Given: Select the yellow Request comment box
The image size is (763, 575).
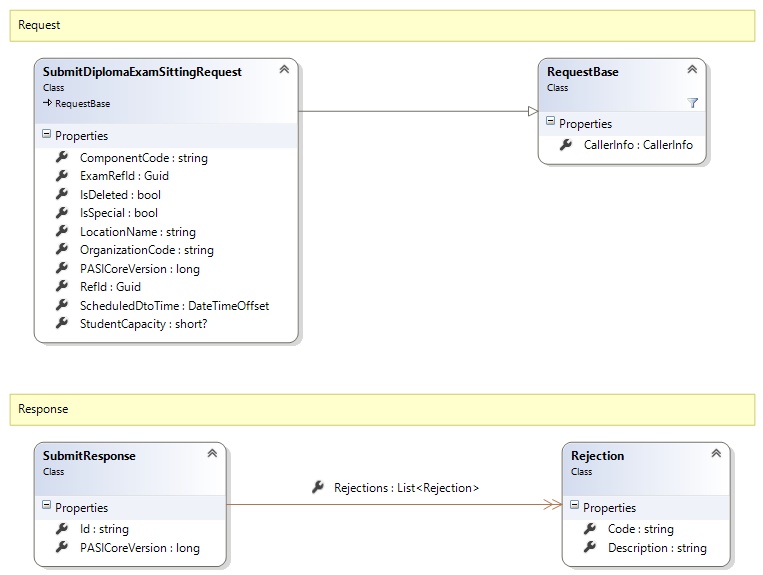Looking at the screenshot, I should click(x=381, y=25).
